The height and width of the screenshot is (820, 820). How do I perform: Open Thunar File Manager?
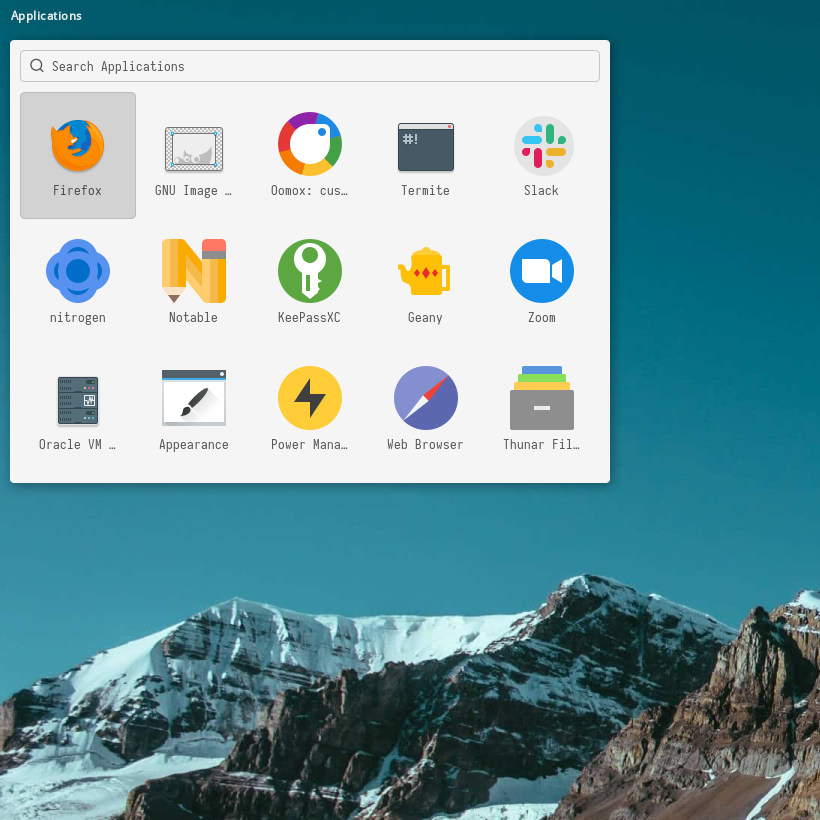(x=542, y=398)
